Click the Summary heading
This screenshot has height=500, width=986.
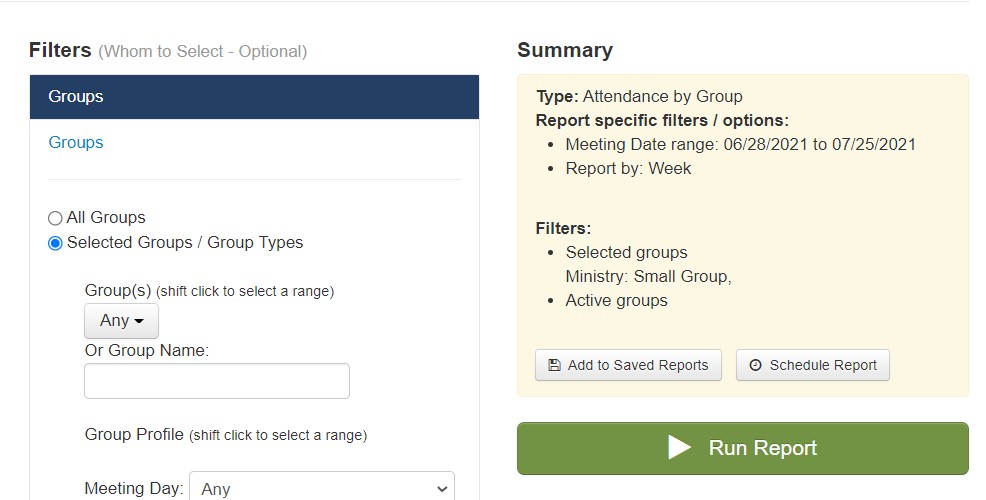click(x=565, y=50)
